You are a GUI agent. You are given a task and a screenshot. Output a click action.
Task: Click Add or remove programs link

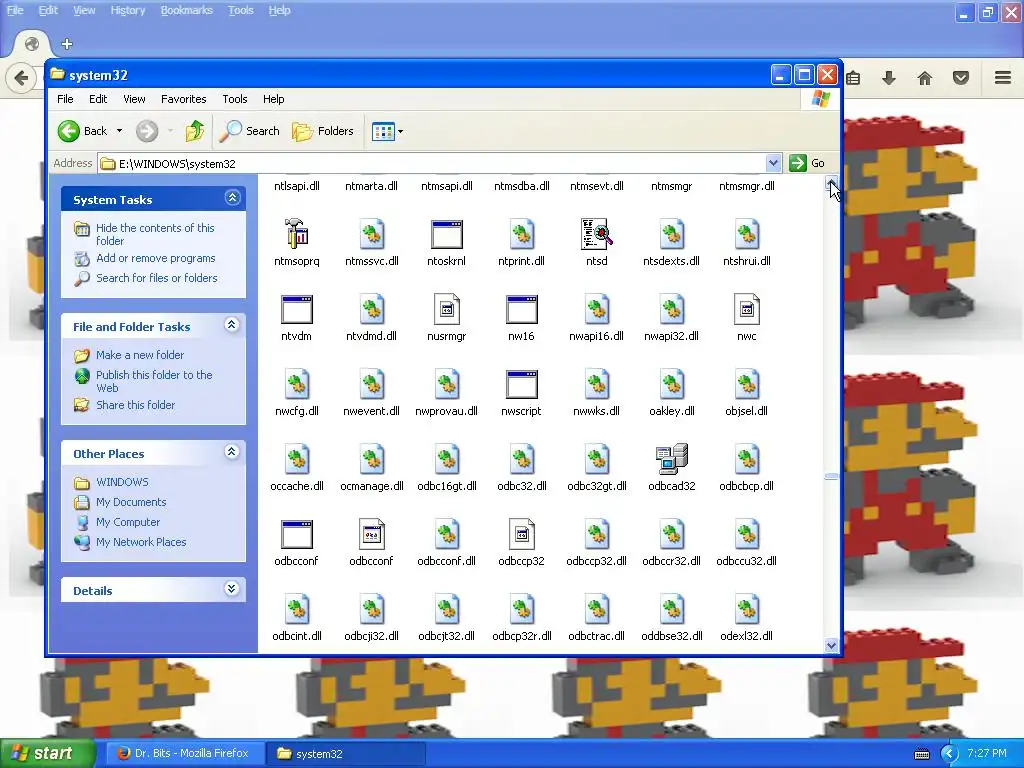coord(155,258)
